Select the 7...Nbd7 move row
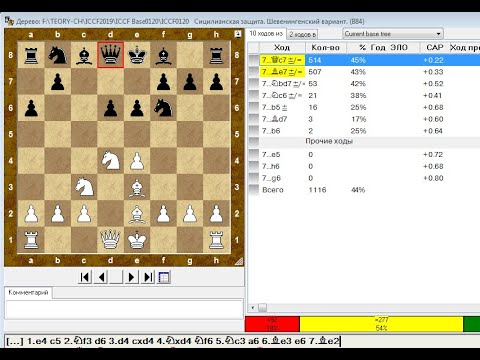The height and width of the screenshot is (360, 480). pyautogui.click(x=369, y=84)
